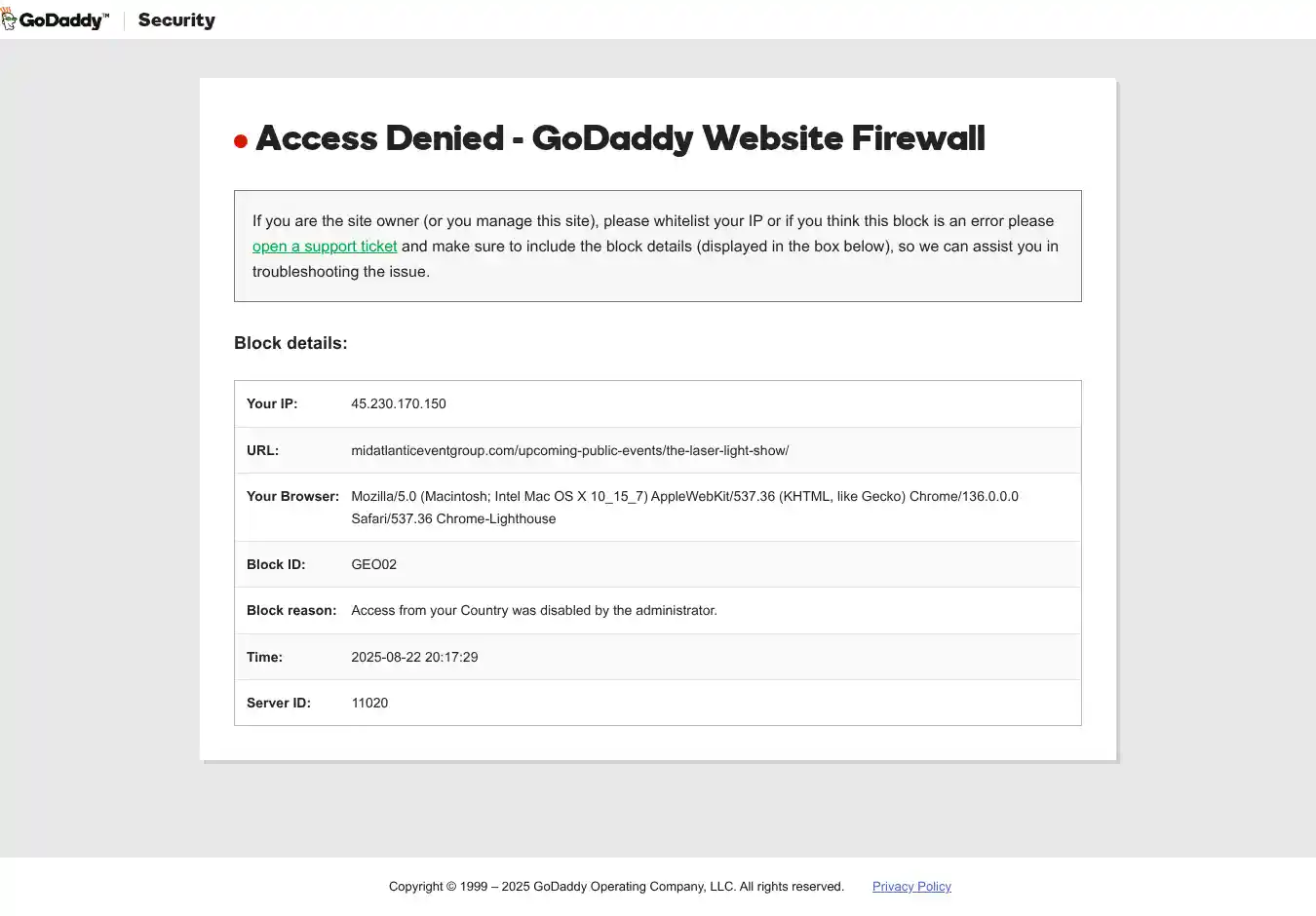Click the URL row label

tap(262, 450)
